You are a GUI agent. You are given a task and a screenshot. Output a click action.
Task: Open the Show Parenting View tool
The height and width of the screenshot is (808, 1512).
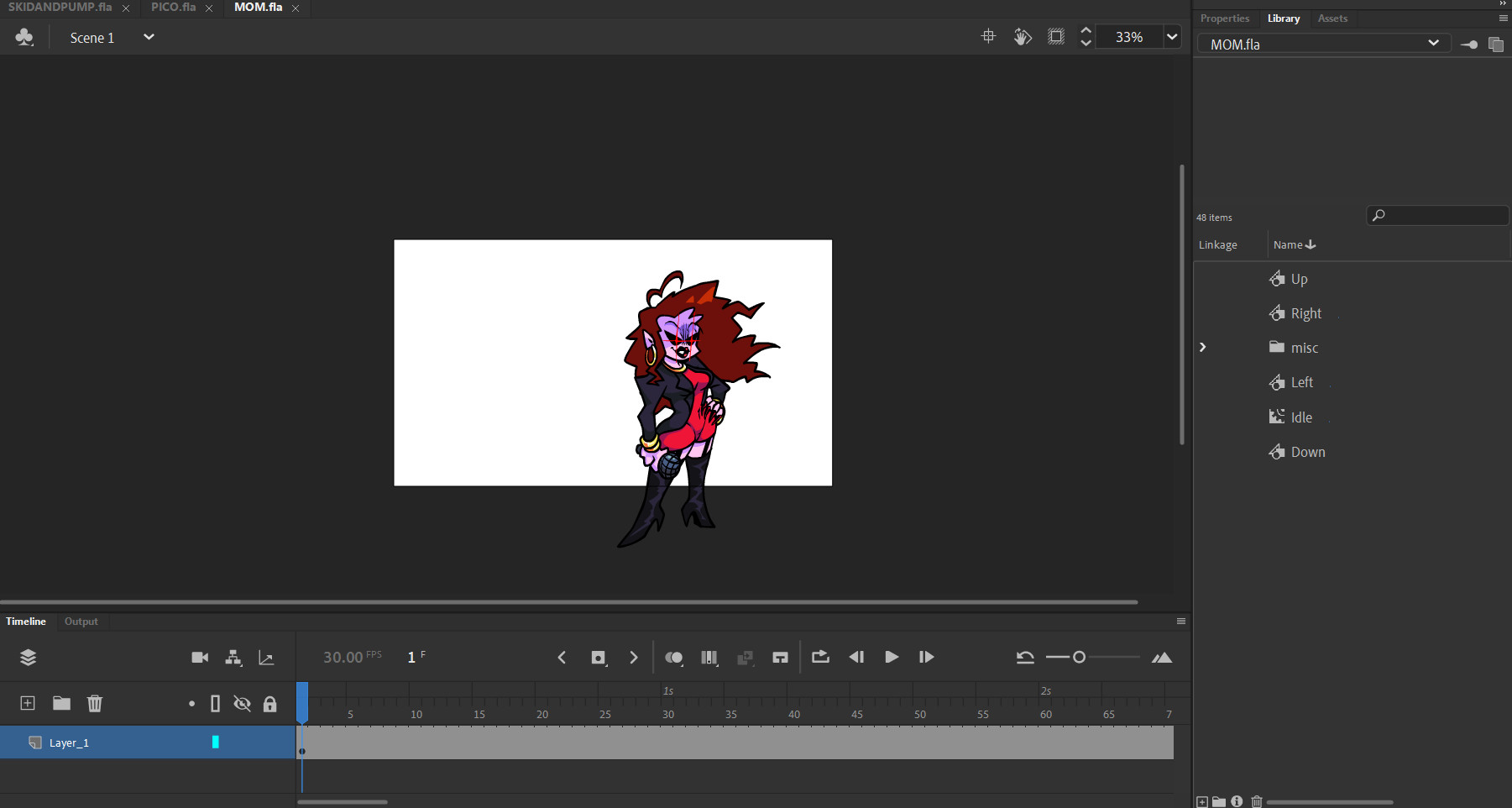coord(233,657)
